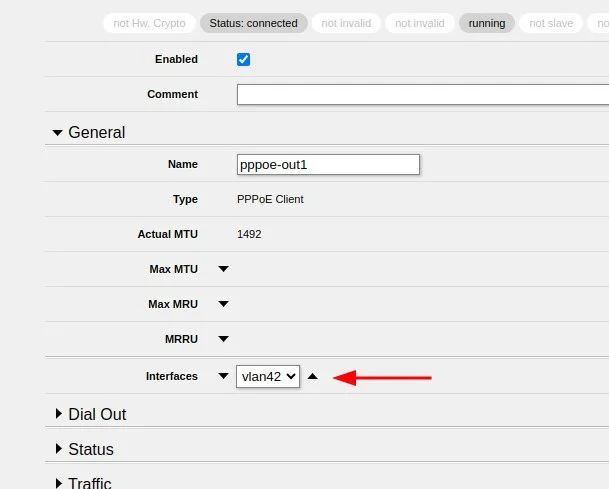The width and height of the screenshot is (609, 489).
Task: Select the 'not slave' status badge
Action: [551, 23]
